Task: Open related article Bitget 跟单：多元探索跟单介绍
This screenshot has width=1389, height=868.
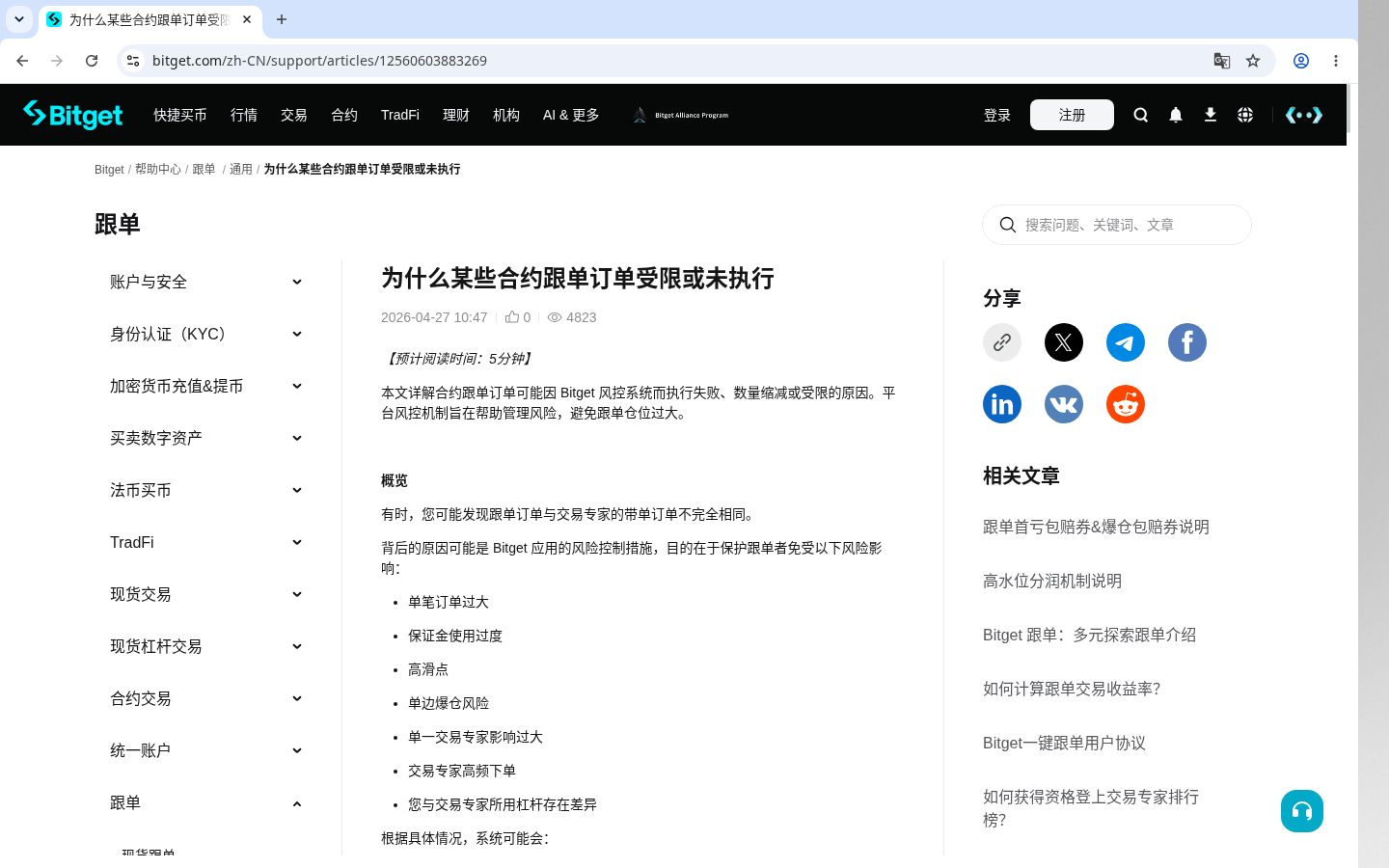Action: point(1089,635)
